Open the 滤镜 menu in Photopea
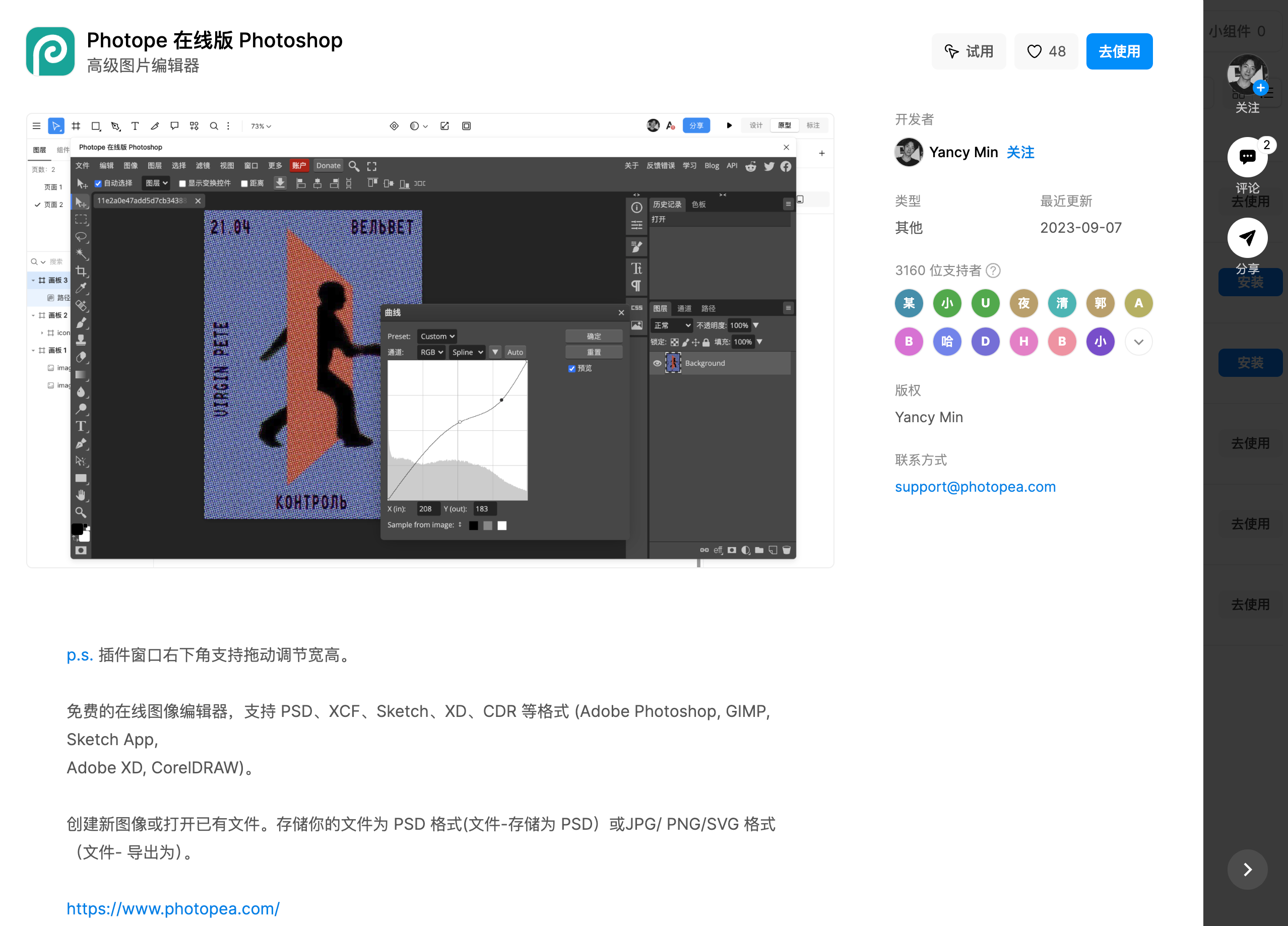Viewport: 1288px width, 926px height. click(203, 166)
